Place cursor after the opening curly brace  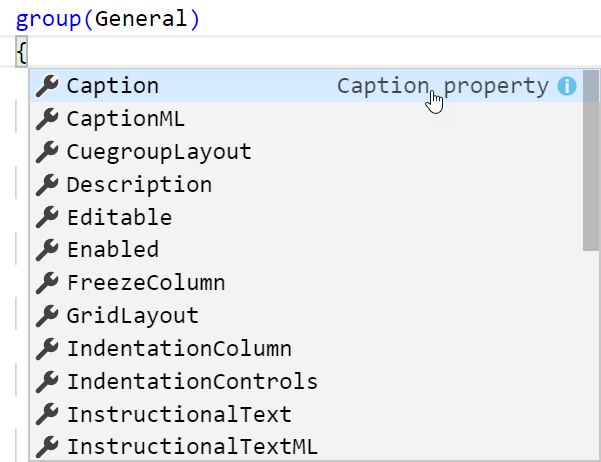coord(28,53)
